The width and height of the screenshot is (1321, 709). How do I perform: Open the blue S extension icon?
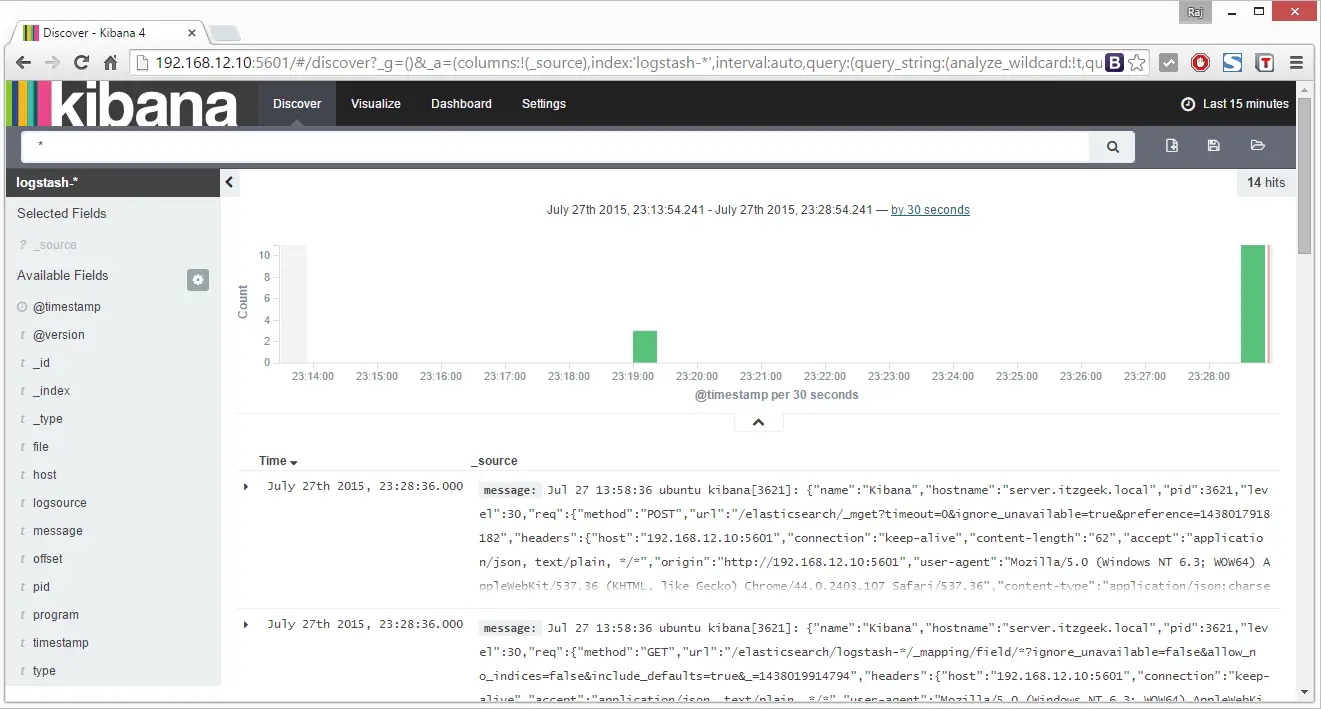(1232, 63)
